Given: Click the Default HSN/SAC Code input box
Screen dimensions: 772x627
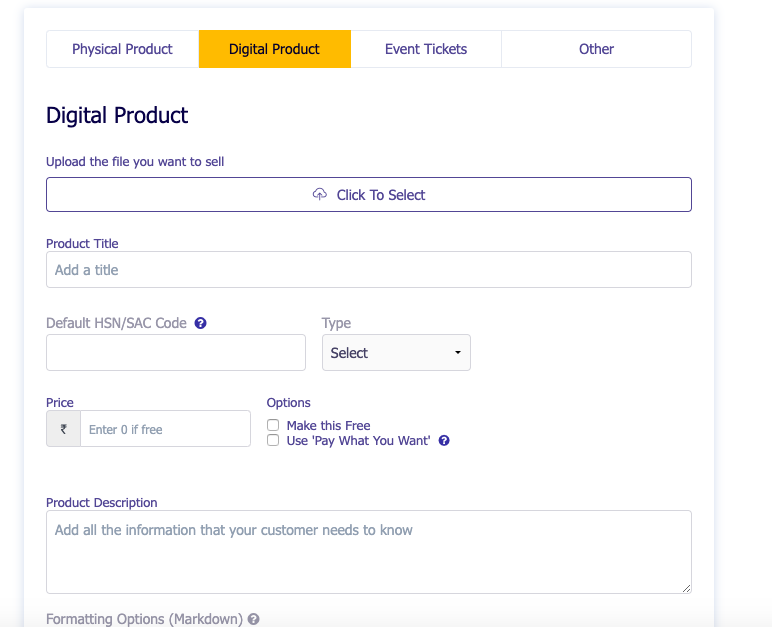Looking at the screenshot, I should pos(176,353).
